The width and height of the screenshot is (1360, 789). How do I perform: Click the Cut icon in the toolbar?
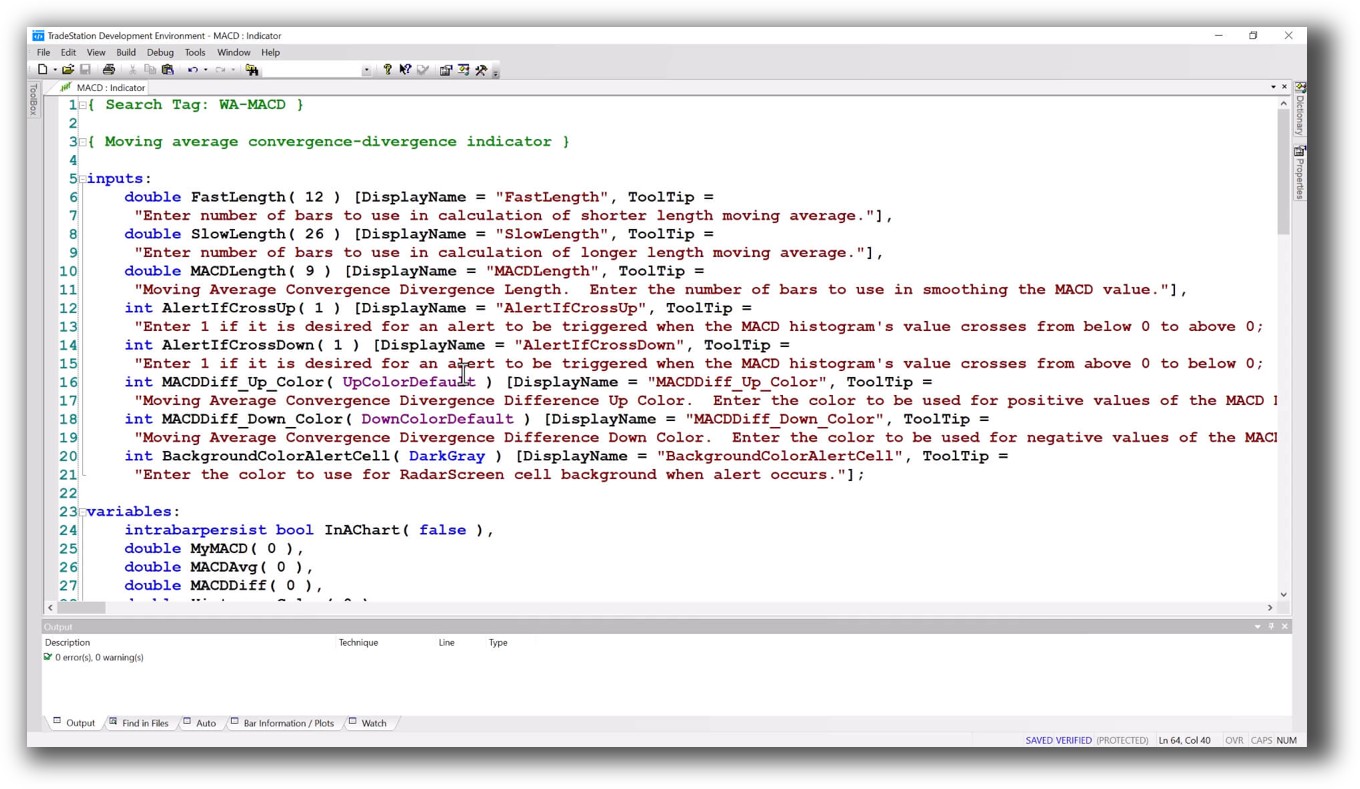tap(132, 69)
